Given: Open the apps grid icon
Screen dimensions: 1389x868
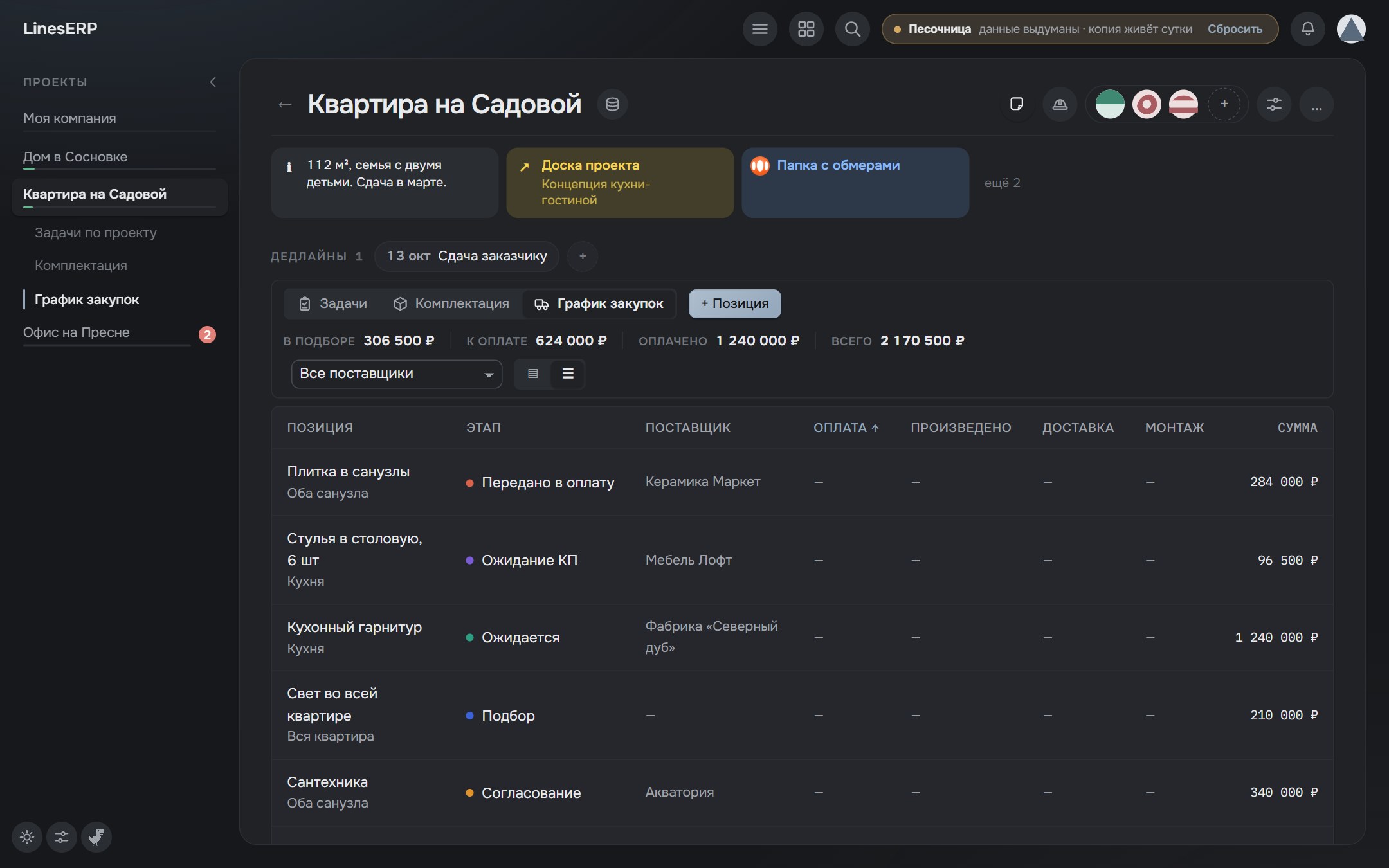Looking at the screenshot, I should 806,29.
